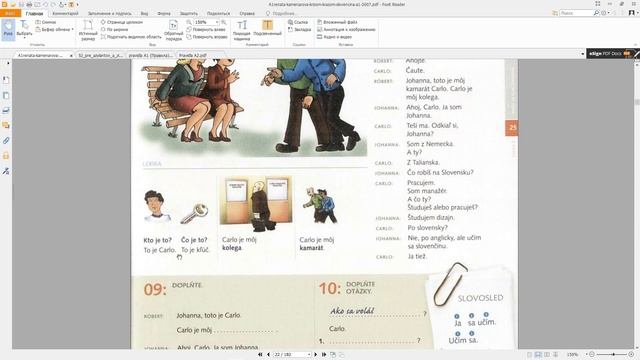This screenshot has height=360, width=640.
Task: Fit page width (По ширине)
Action: 114,29
